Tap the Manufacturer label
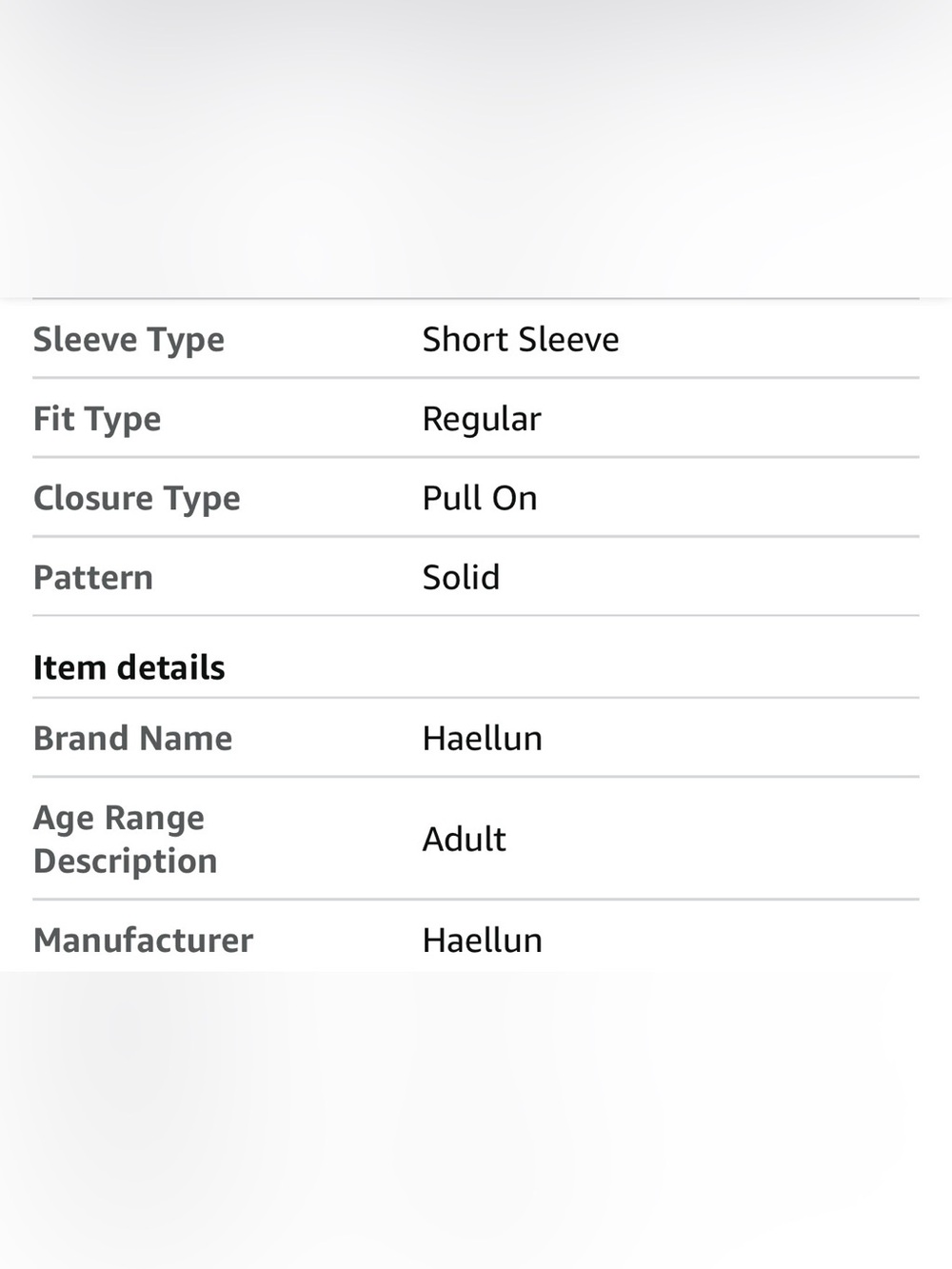Image resolution: width=952 pixels, height=1269 pixels. [x=144, y=940]
